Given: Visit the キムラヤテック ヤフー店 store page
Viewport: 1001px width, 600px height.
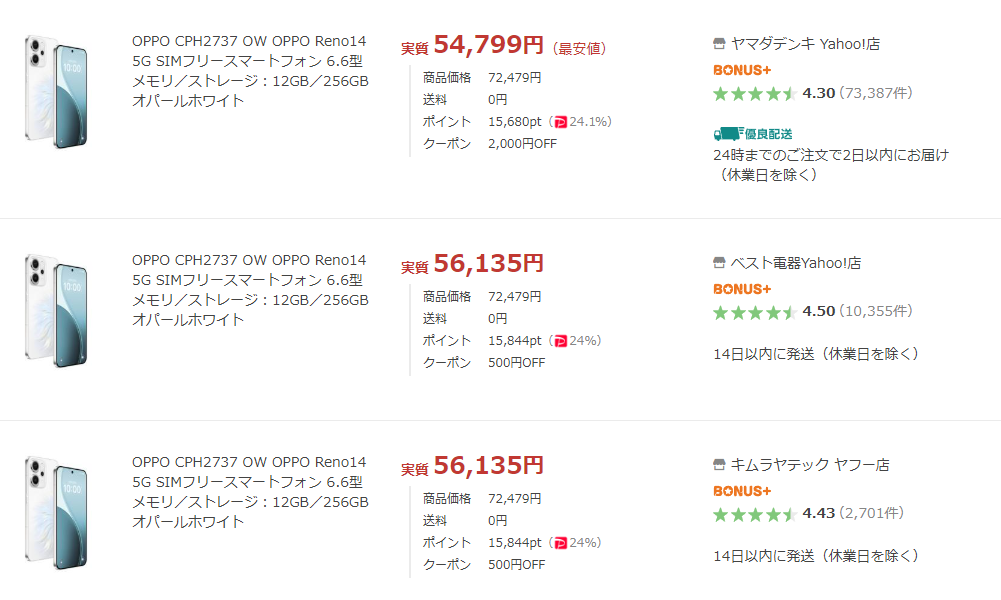Looking at the screenshot, I should point(810,465).
